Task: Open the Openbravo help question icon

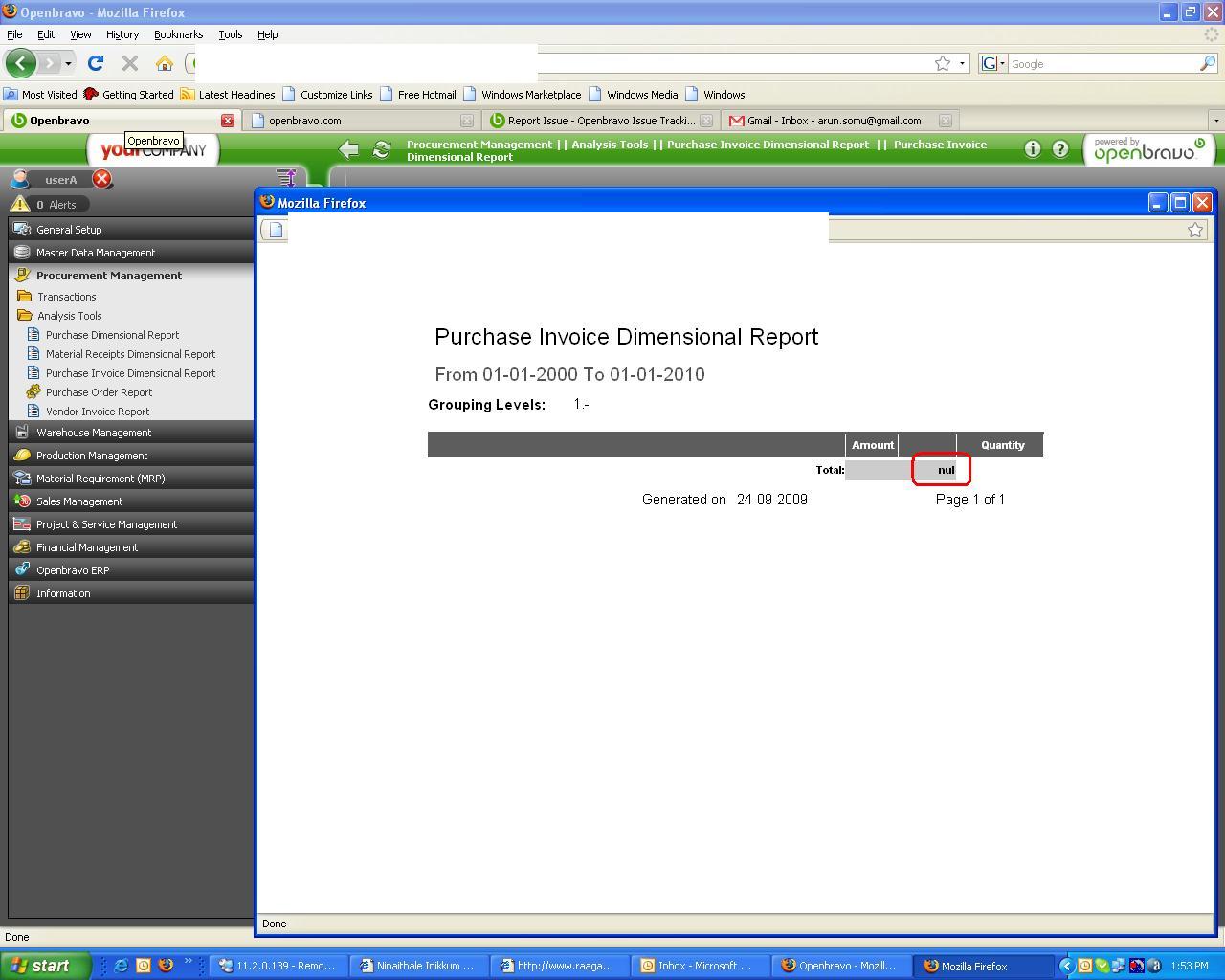Action: (1060, 149)
